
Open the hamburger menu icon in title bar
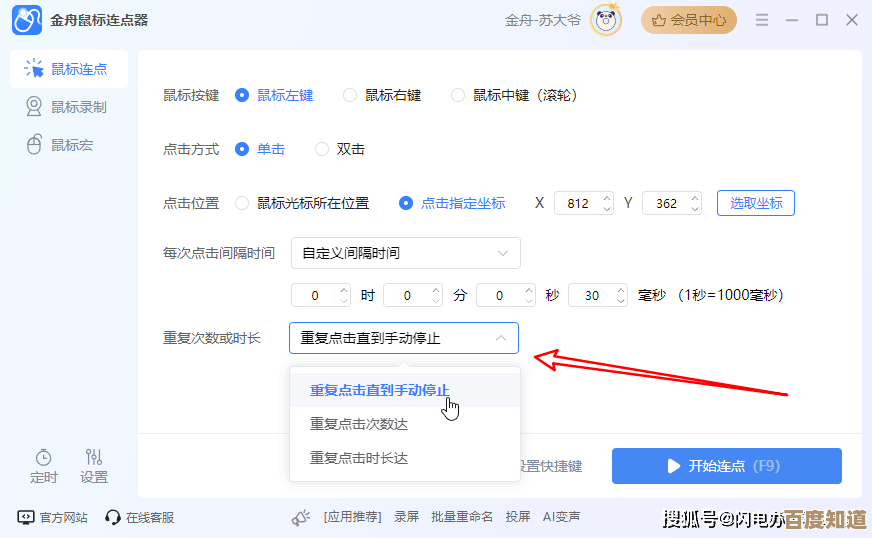coord(762,20)
